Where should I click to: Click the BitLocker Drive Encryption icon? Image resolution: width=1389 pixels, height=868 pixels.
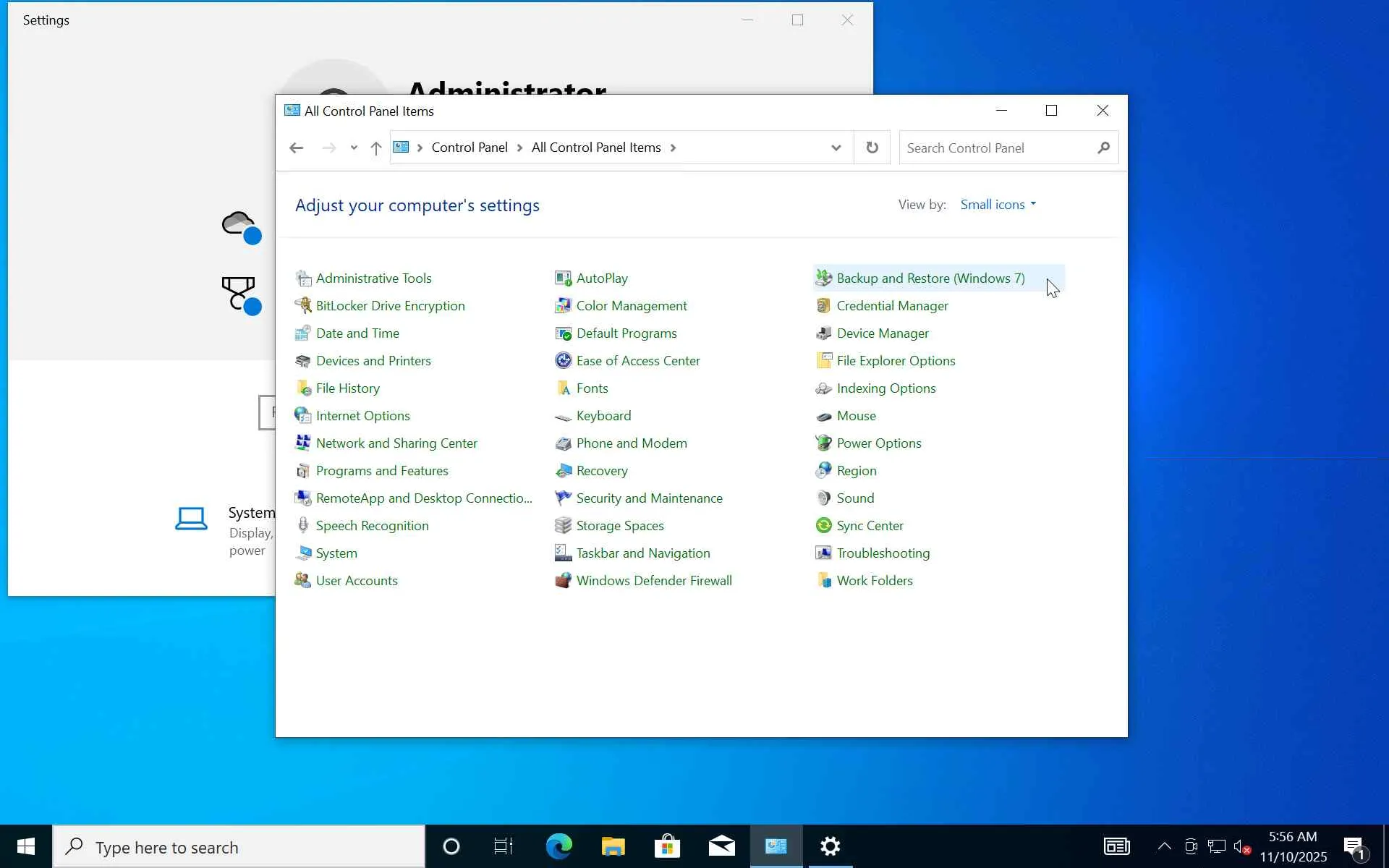[x=303, y=306]
